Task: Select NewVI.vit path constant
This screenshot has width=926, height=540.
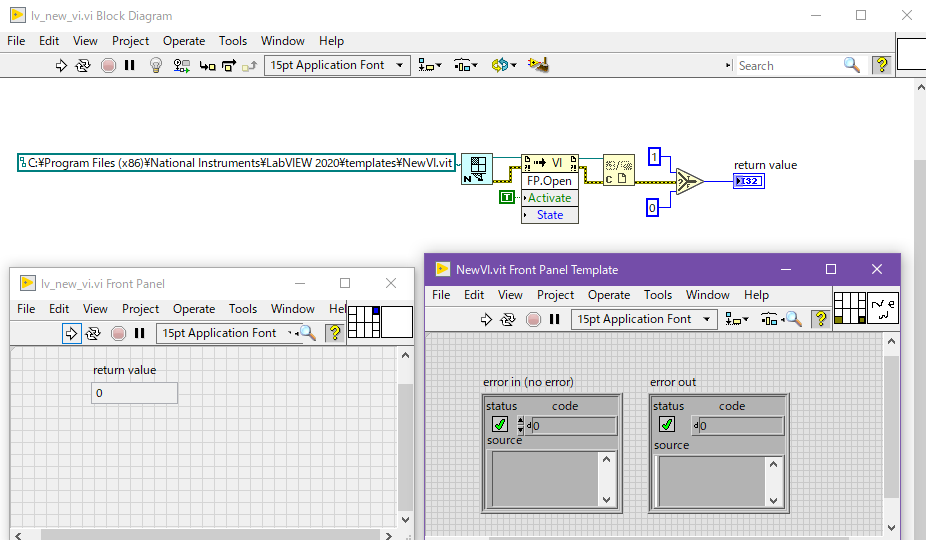Action: 236,162
